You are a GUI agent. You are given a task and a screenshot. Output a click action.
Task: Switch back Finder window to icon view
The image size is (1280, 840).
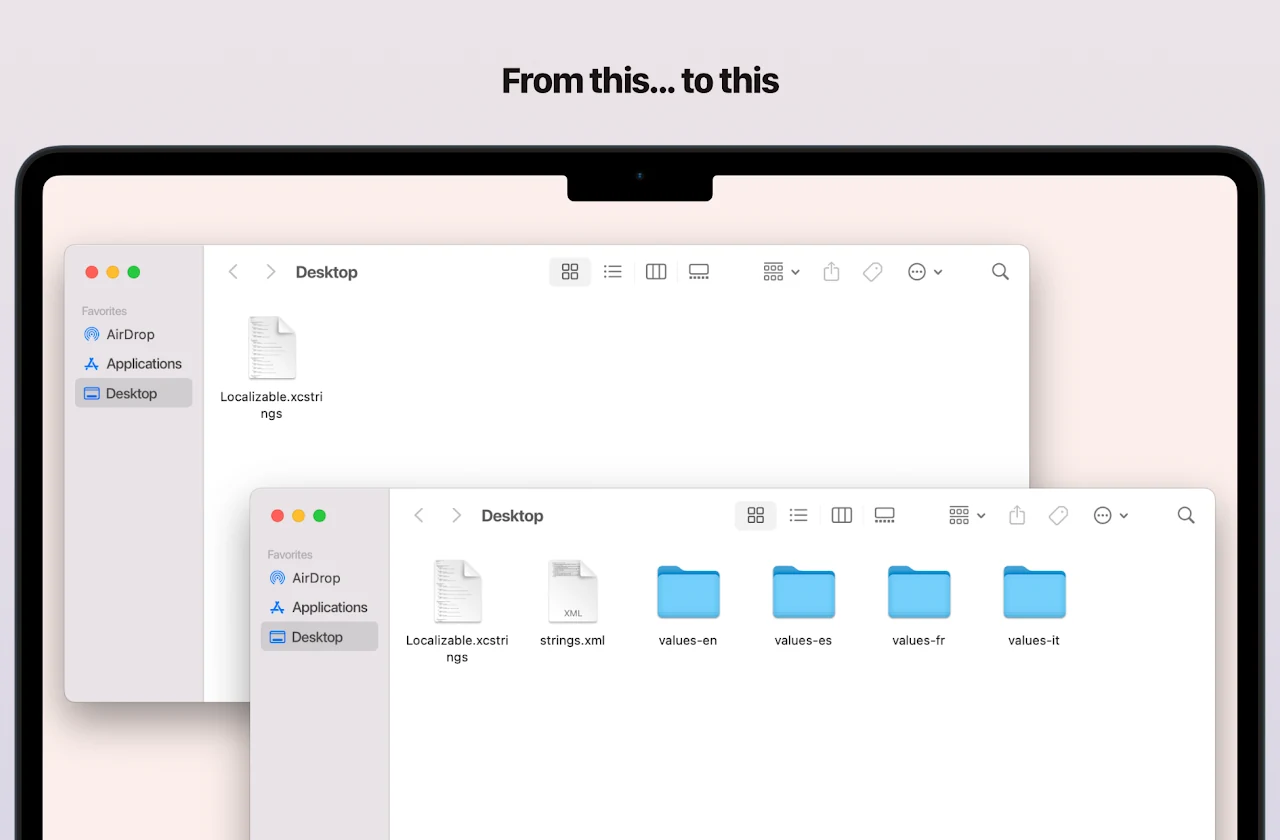(570, 272)
